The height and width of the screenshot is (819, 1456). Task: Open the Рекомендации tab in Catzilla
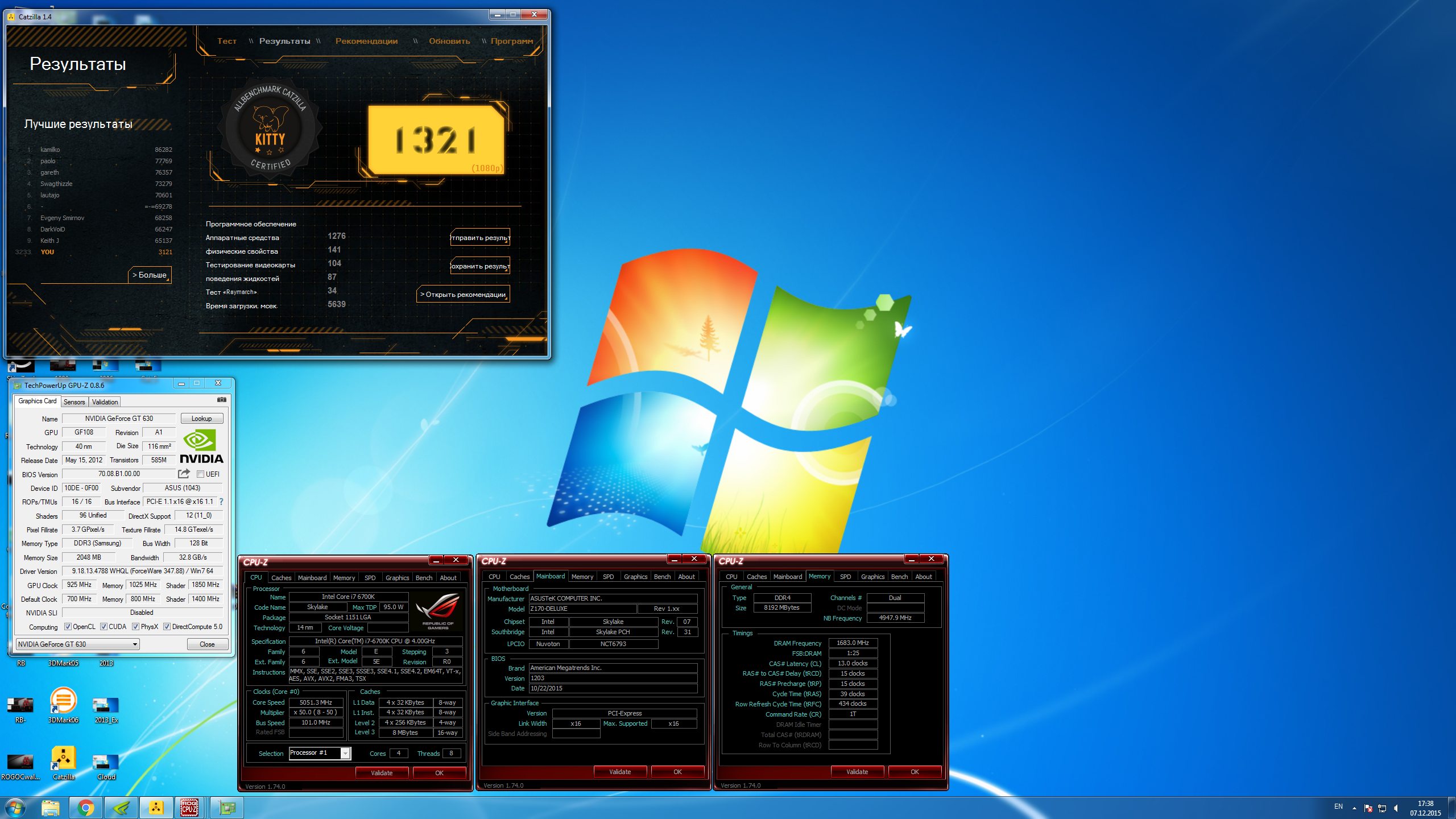tap(366, 41)
